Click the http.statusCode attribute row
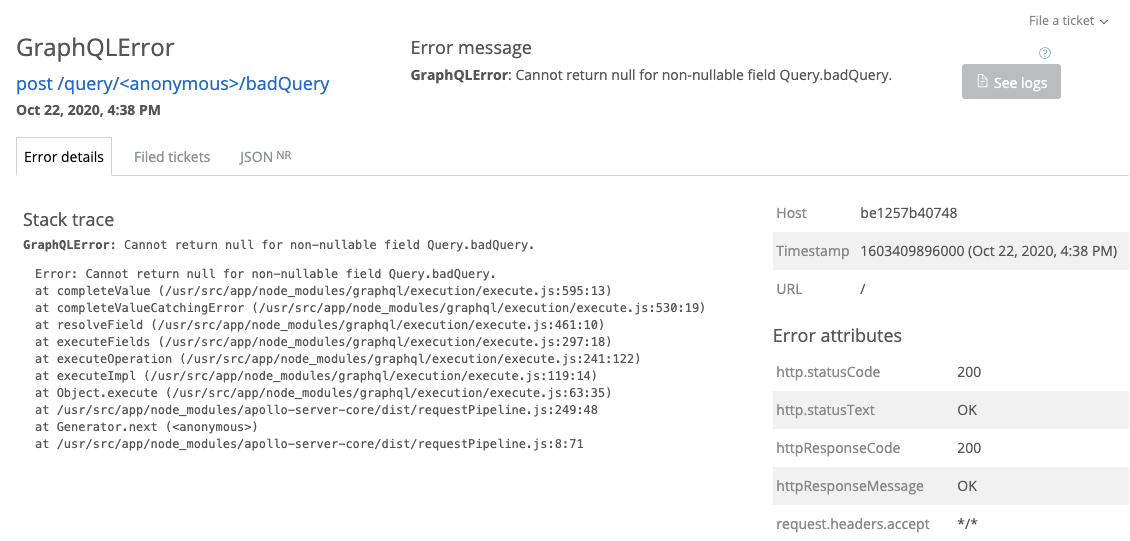This screenshot has height=541, width=1130. point(951,372)
